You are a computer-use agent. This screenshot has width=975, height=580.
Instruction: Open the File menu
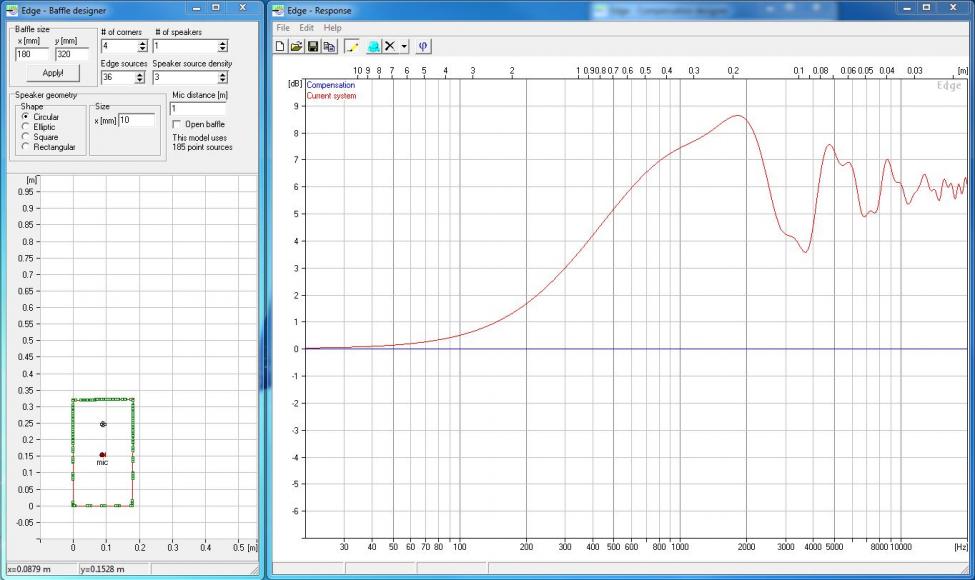(283, 28)
